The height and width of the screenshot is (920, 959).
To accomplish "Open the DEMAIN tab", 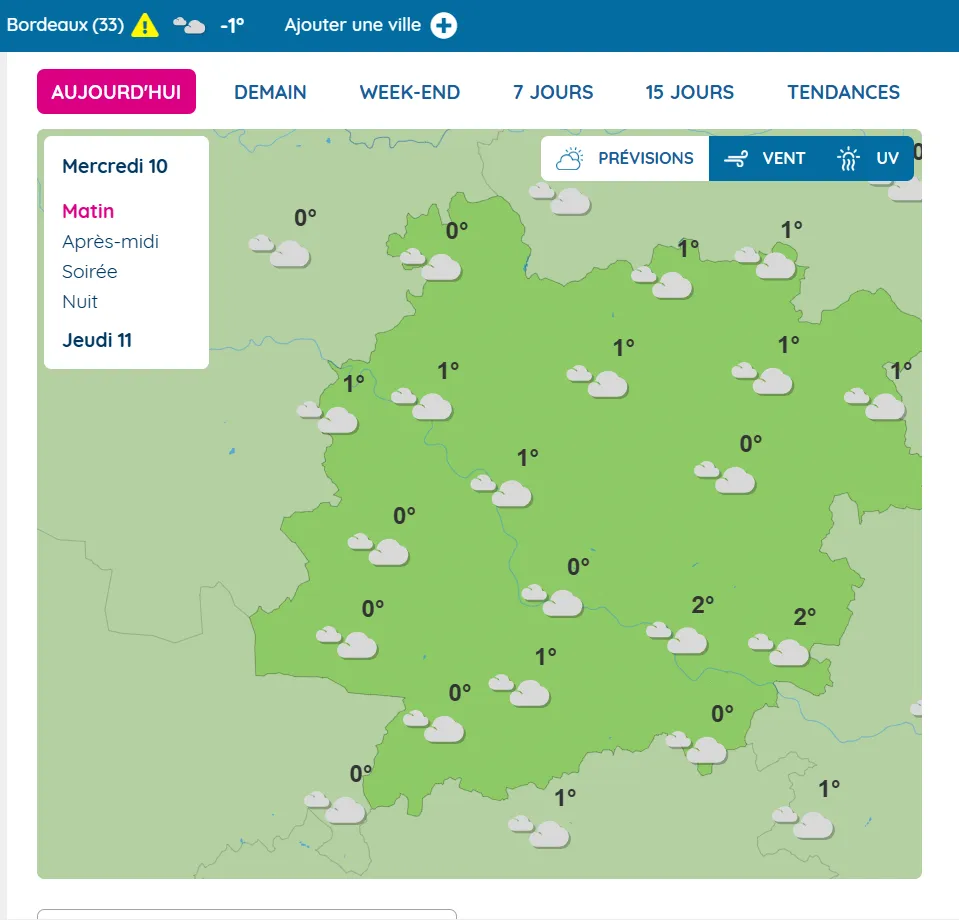I will (x=270, y=92).
